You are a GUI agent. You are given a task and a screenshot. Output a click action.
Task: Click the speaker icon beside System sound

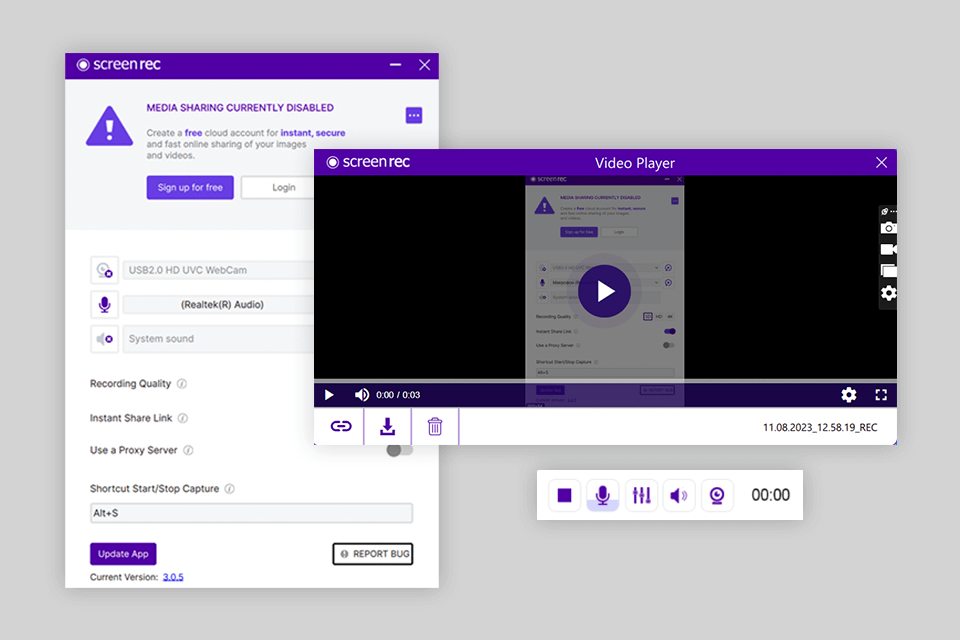click(105, 339)
